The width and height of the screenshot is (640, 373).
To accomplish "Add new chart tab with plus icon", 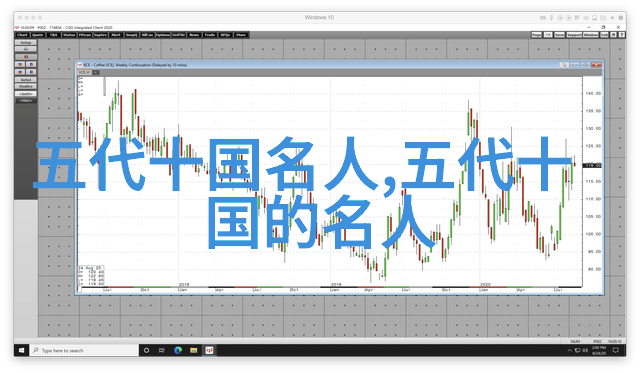I will pyautogui.click(x=96, y=72).
